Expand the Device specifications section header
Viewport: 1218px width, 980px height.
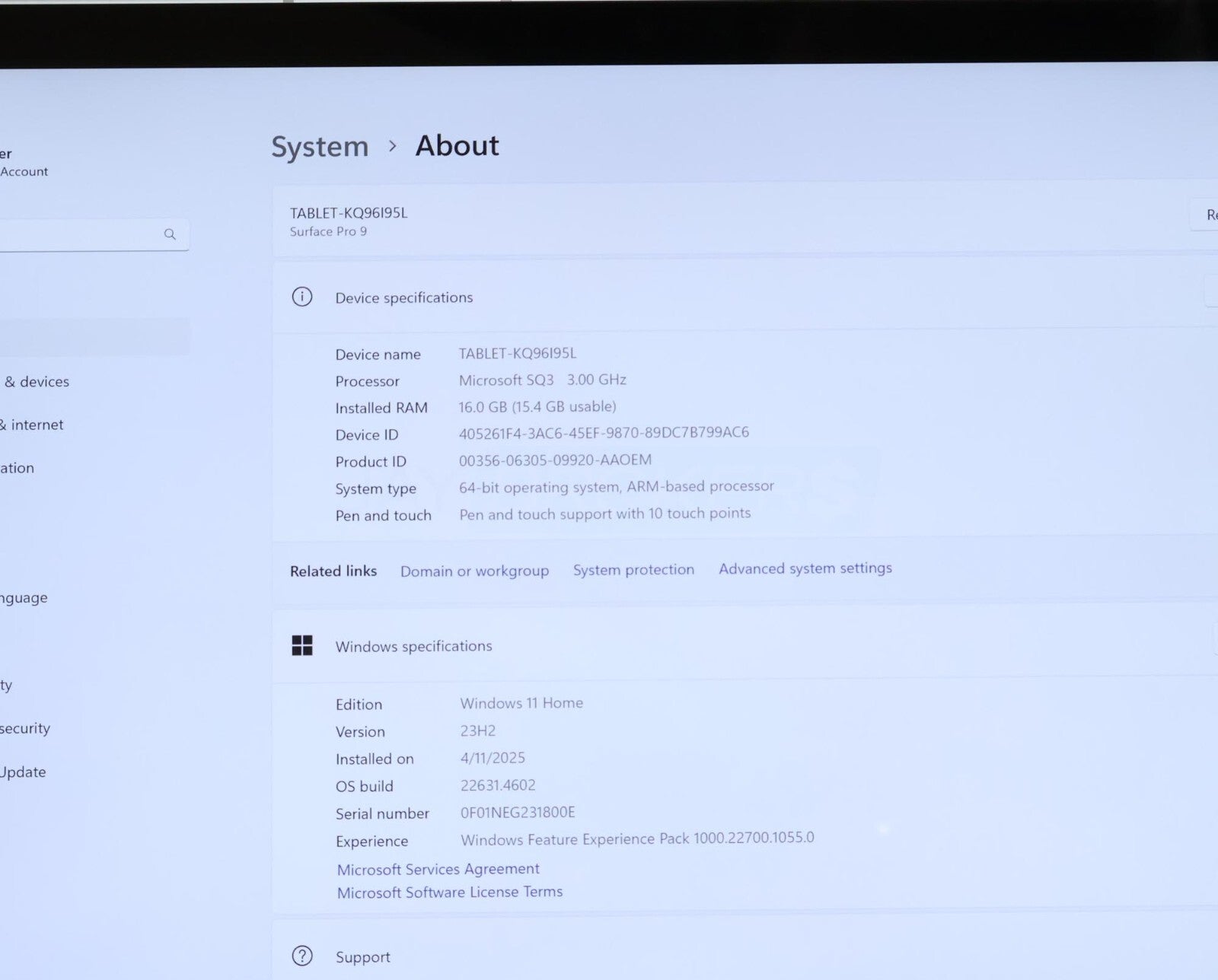click(745, 297)
